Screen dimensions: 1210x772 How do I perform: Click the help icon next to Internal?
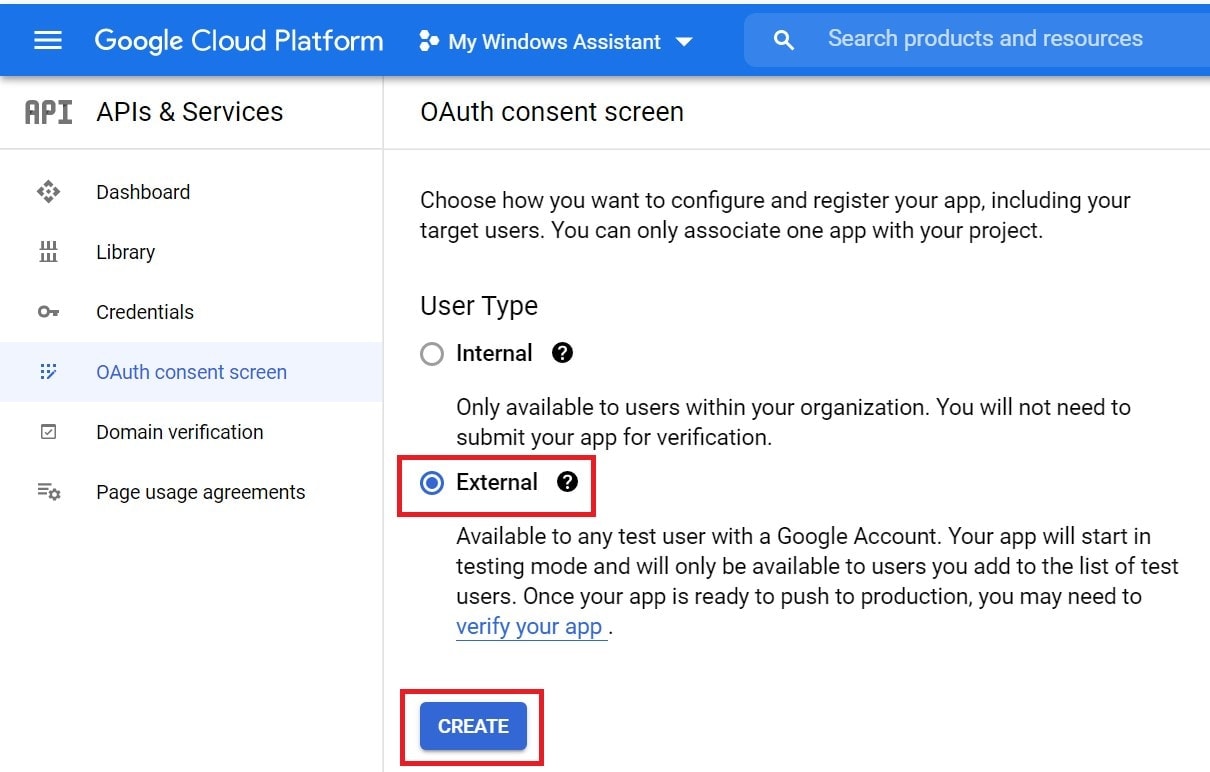[x=563, y=353]
